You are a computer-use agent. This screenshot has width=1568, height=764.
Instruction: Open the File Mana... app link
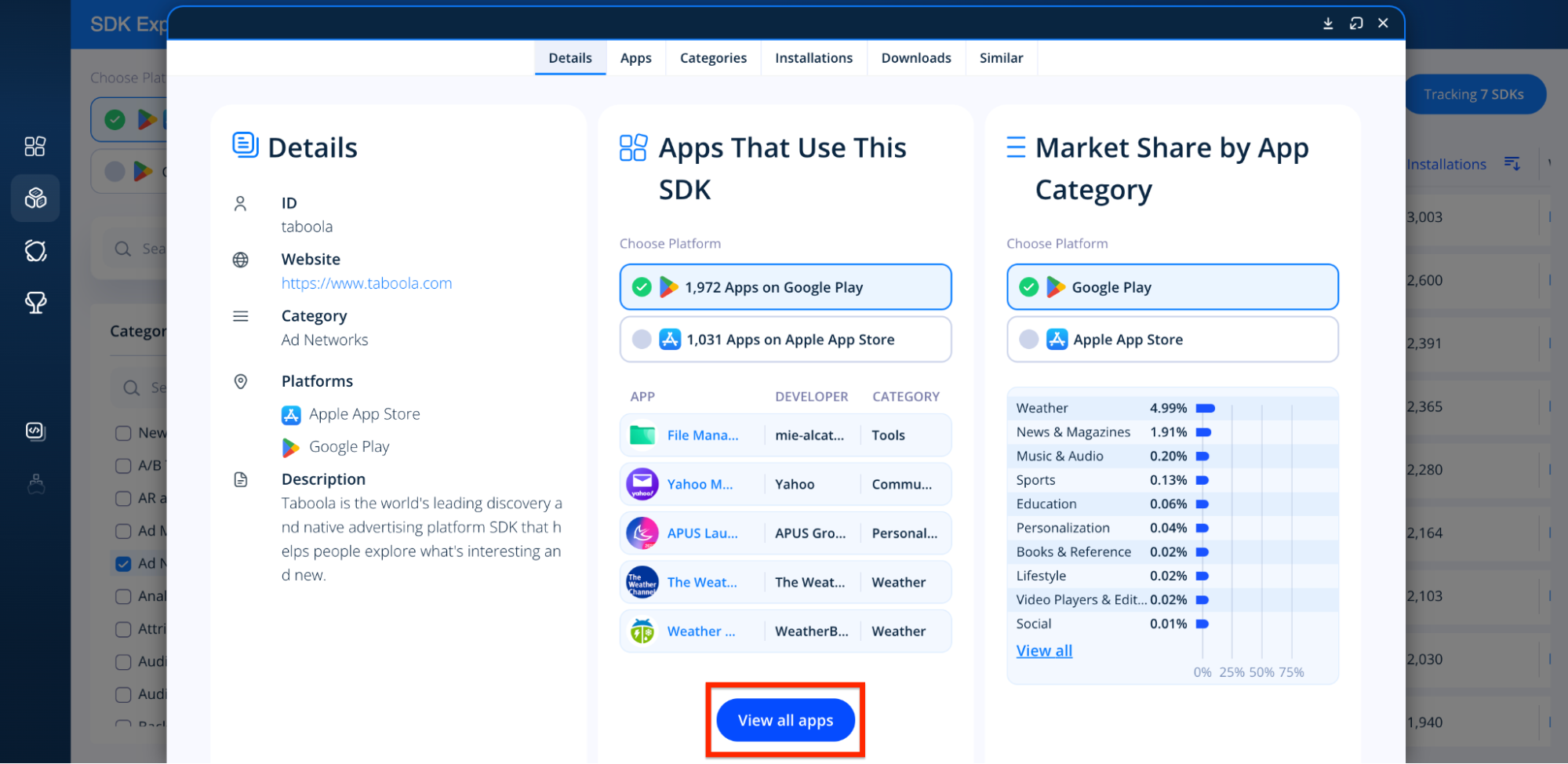point(703,435)
